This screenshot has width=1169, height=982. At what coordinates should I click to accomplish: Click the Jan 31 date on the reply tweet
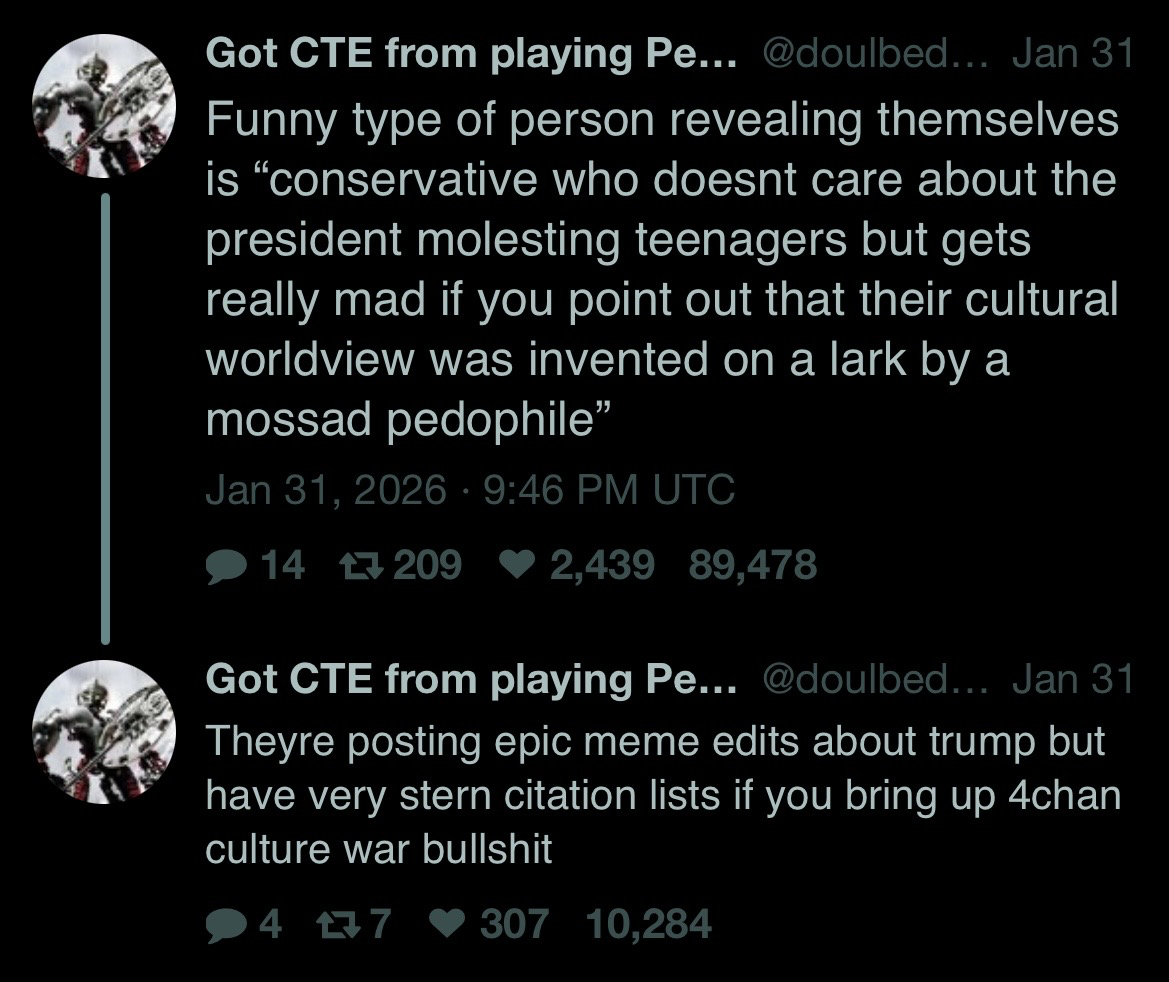point(1071,679)
